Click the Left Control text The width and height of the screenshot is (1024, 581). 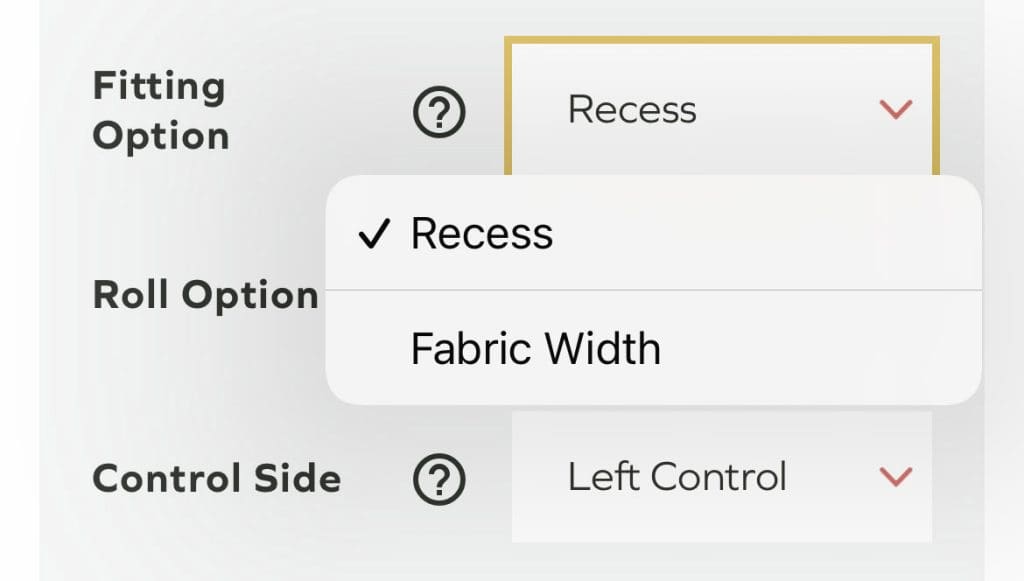(677, 477)
